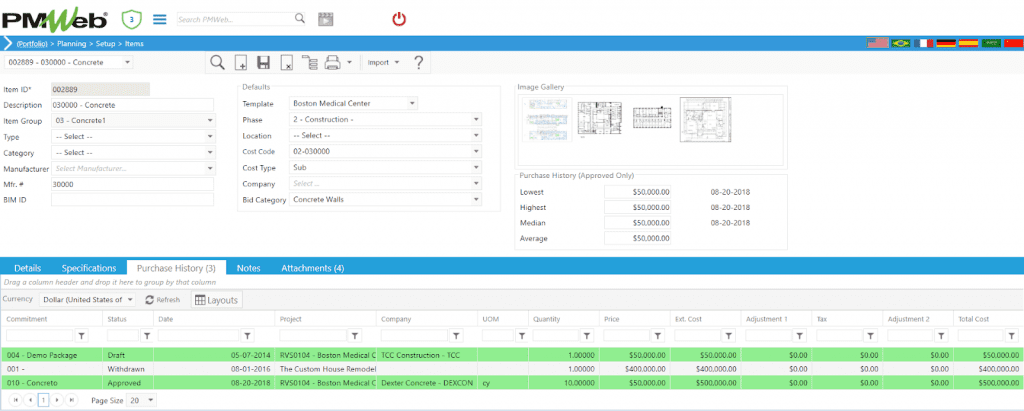Click the delete record icon
This screenshot has width=1024, height=411.
[287, 62]
